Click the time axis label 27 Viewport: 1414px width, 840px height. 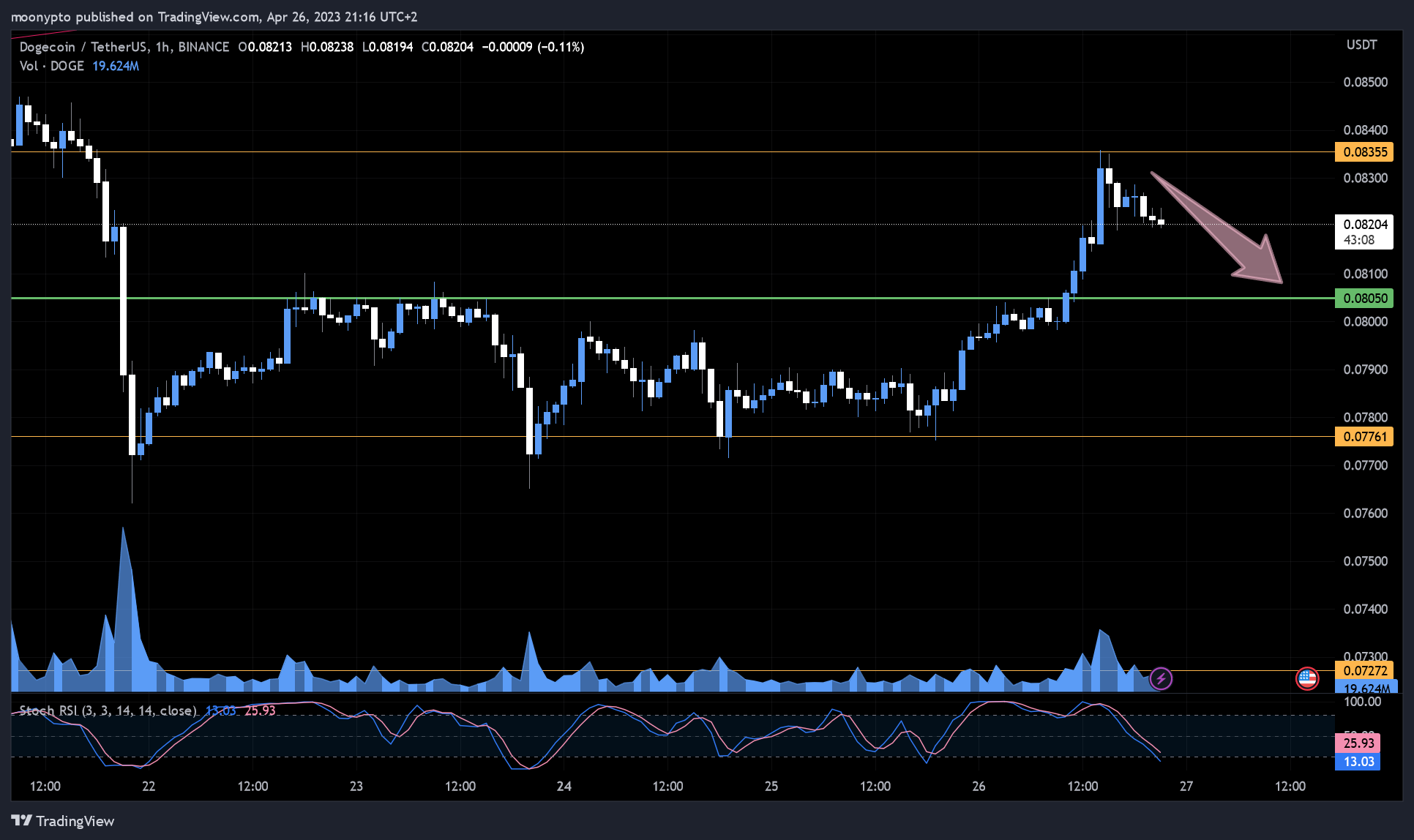(1186, 786)
